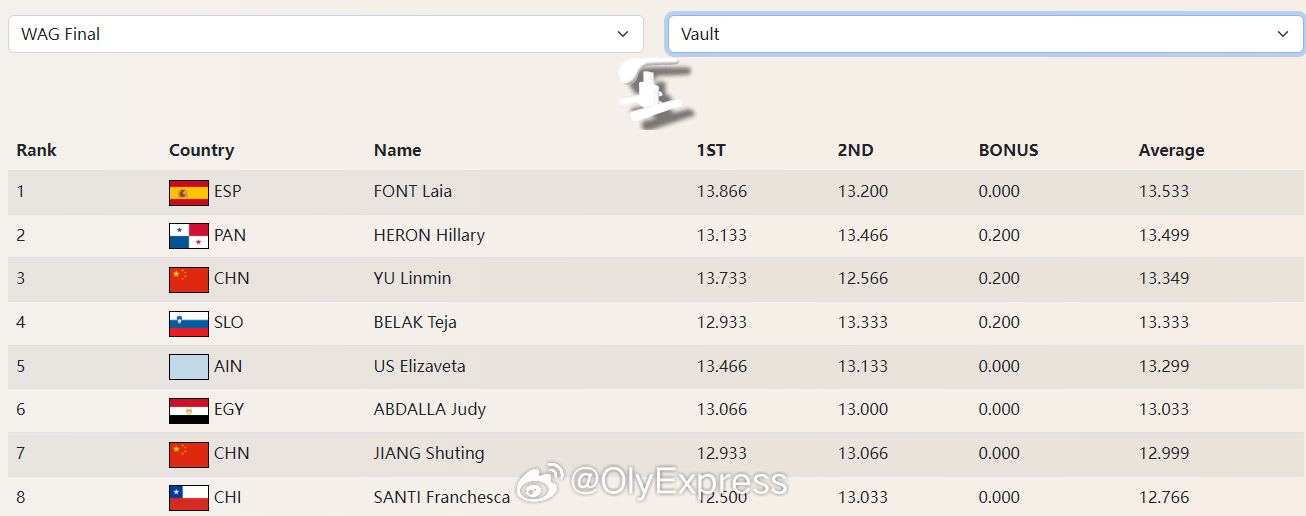Image resolution: width=1306 pixels, height=516 pixels.
Task: Click the Spain flag icon
Action: click(x=188, y=192)
